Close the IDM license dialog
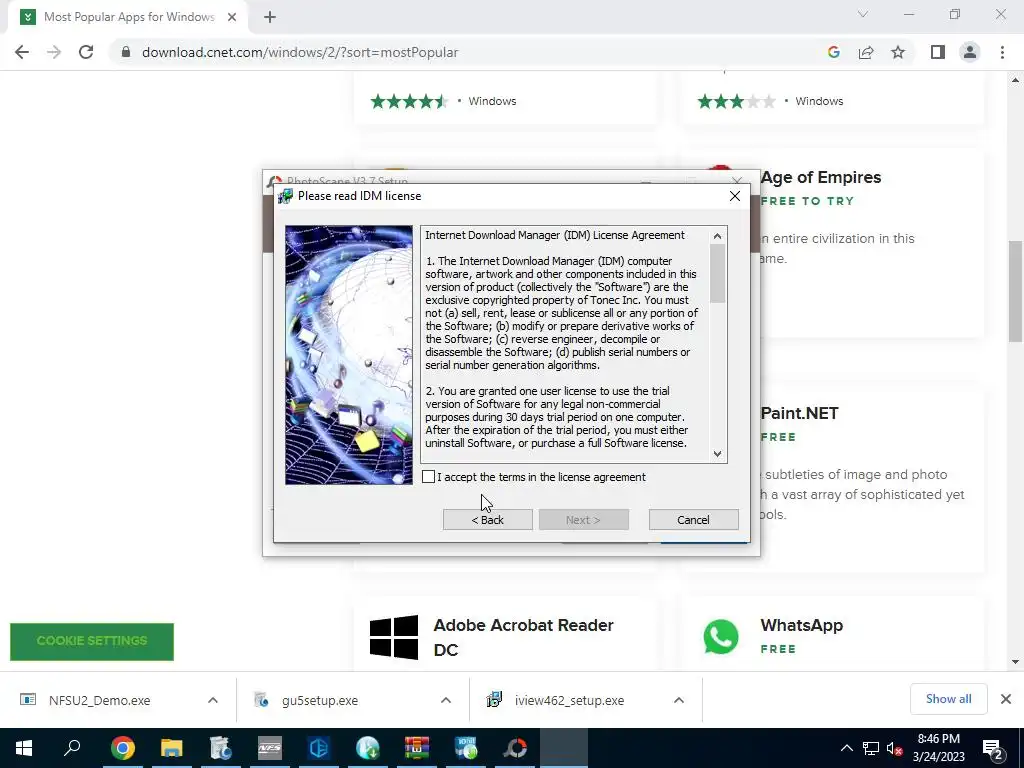 point(735,196)
